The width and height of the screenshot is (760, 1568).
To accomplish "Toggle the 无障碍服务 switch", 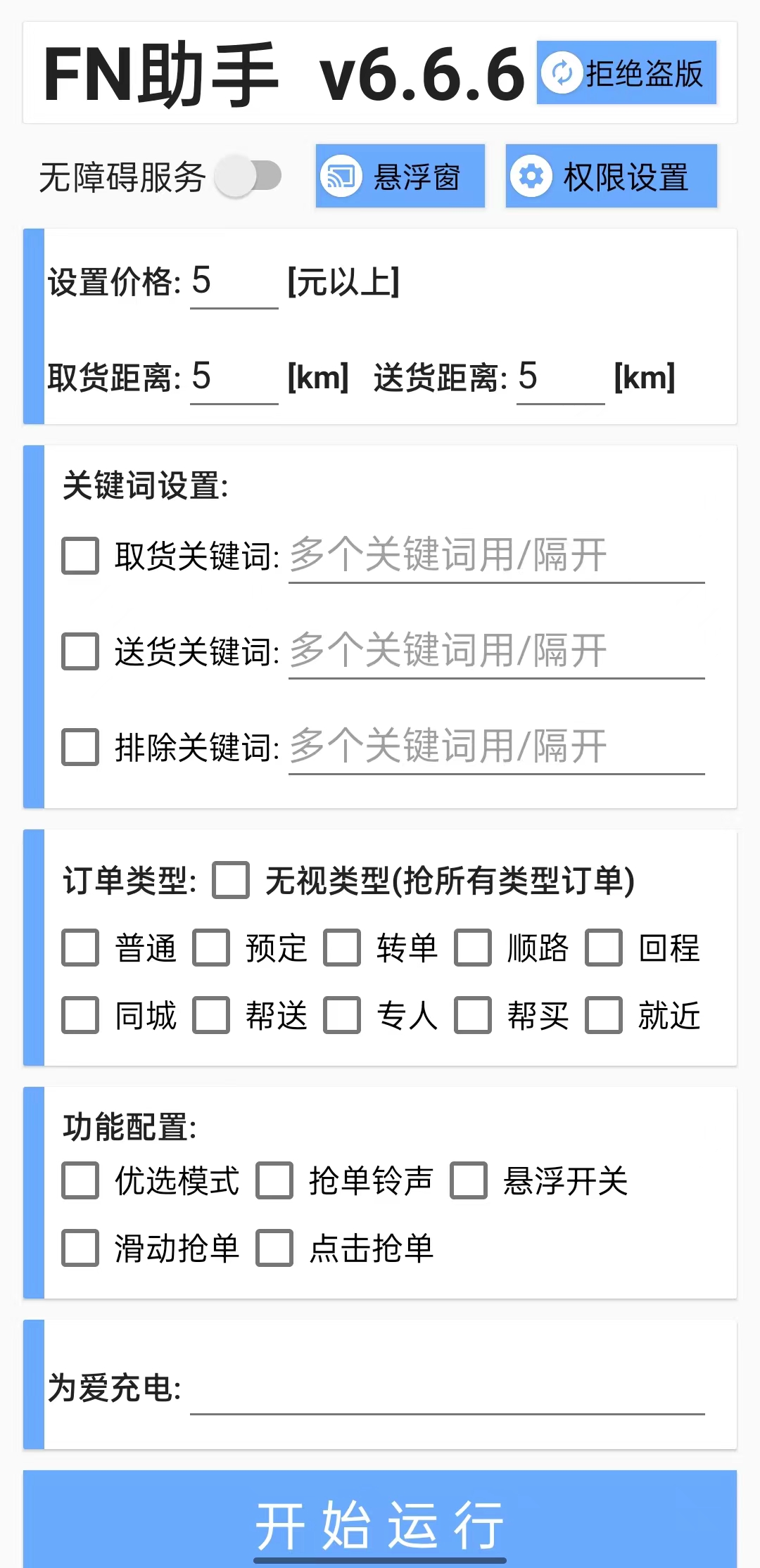I will coord(248,176).
